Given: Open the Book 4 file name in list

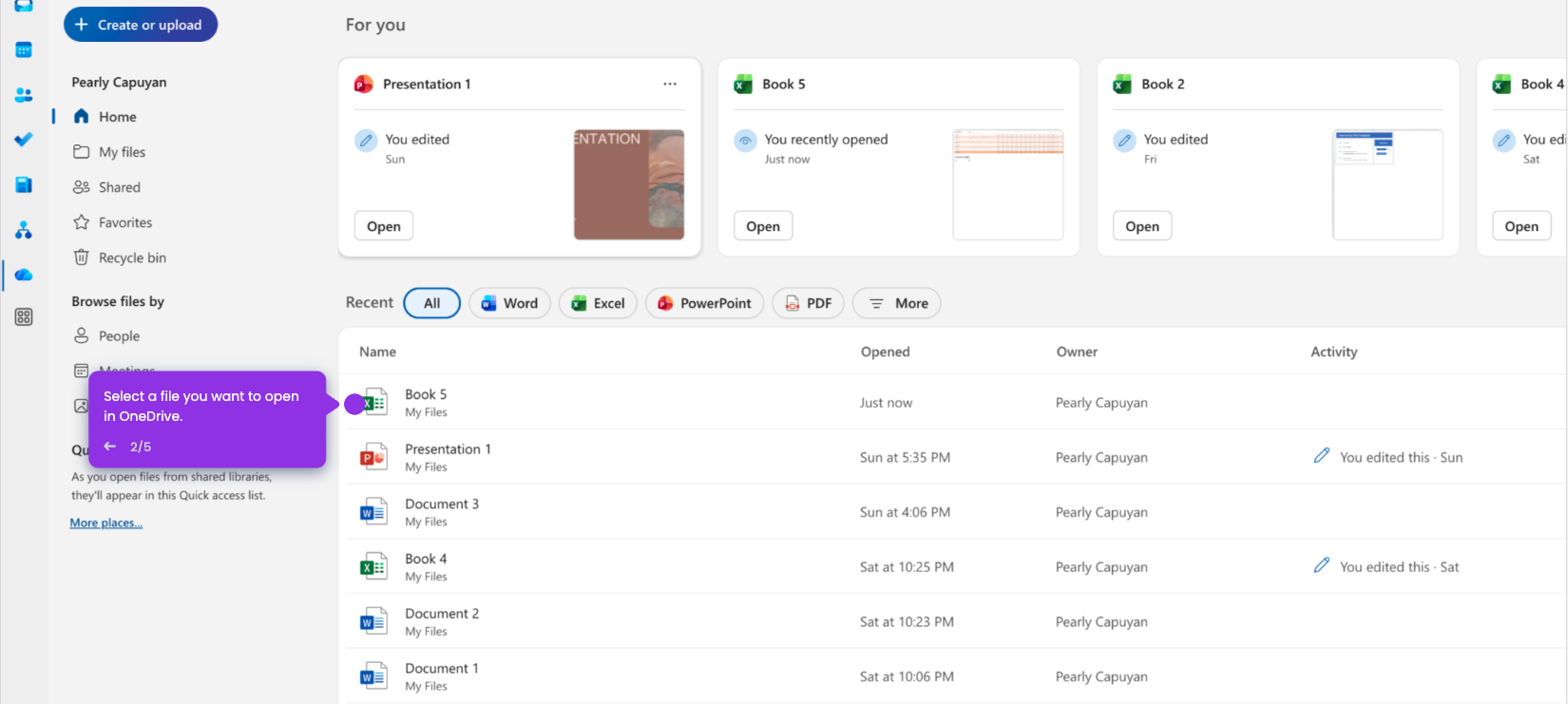Looking at the screenshot, I should (426, 559).
